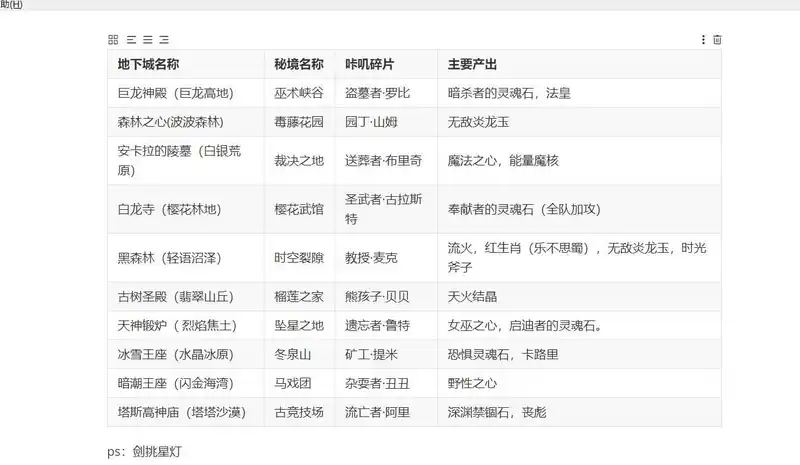Select the 咔叽碎片 header cell

pos(386,64)
